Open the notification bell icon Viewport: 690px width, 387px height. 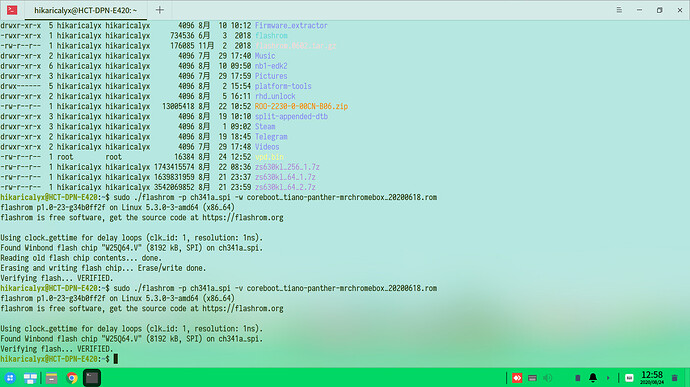point(593,378)
